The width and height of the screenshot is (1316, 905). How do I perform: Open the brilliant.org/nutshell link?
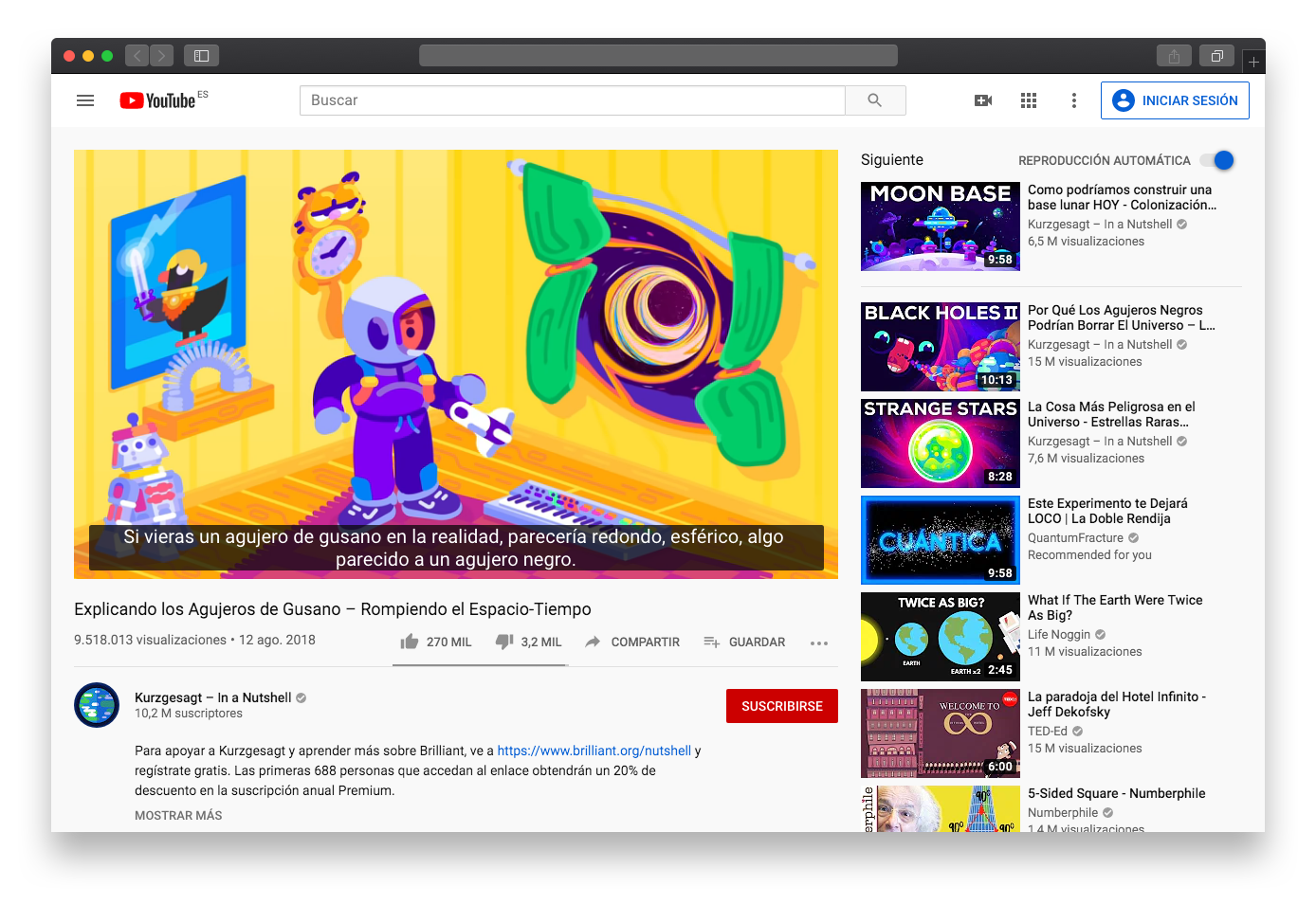[594, 751]
